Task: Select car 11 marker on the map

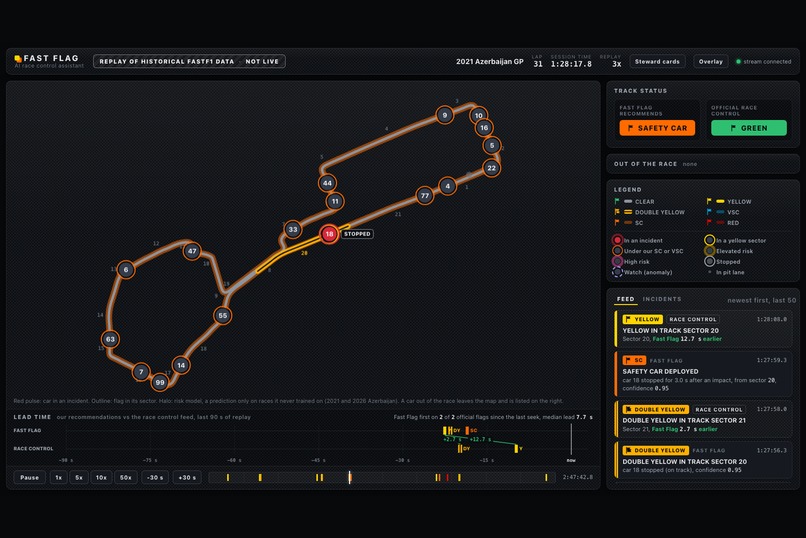Action: pyautogui.click(x=335, y=201)
